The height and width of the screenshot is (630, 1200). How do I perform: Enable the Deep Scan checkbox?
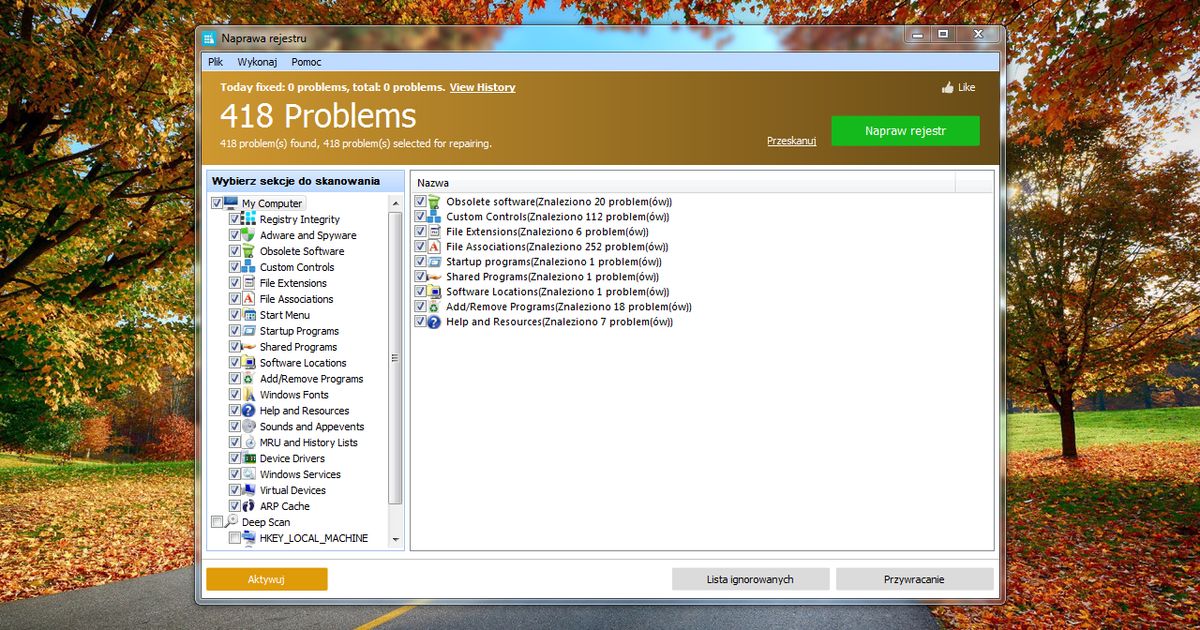pyautogui.click(x=217, y=522)
